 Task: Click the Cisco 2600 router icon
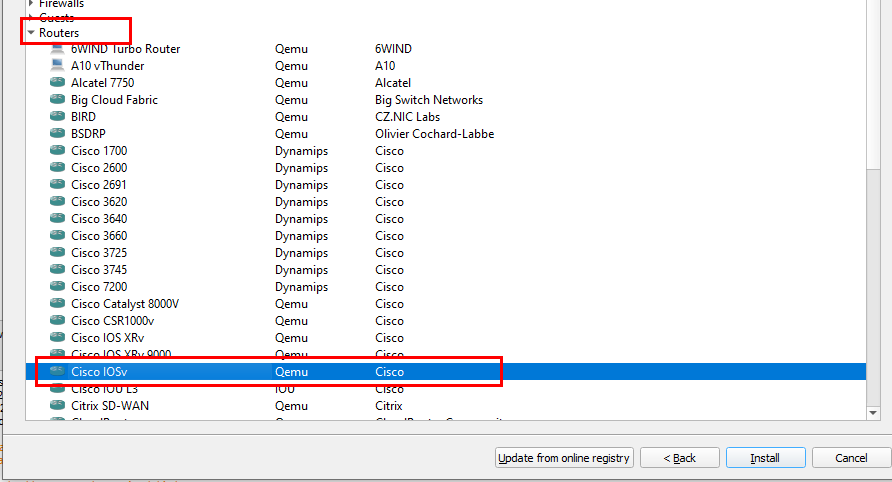(x=57, y=168)
